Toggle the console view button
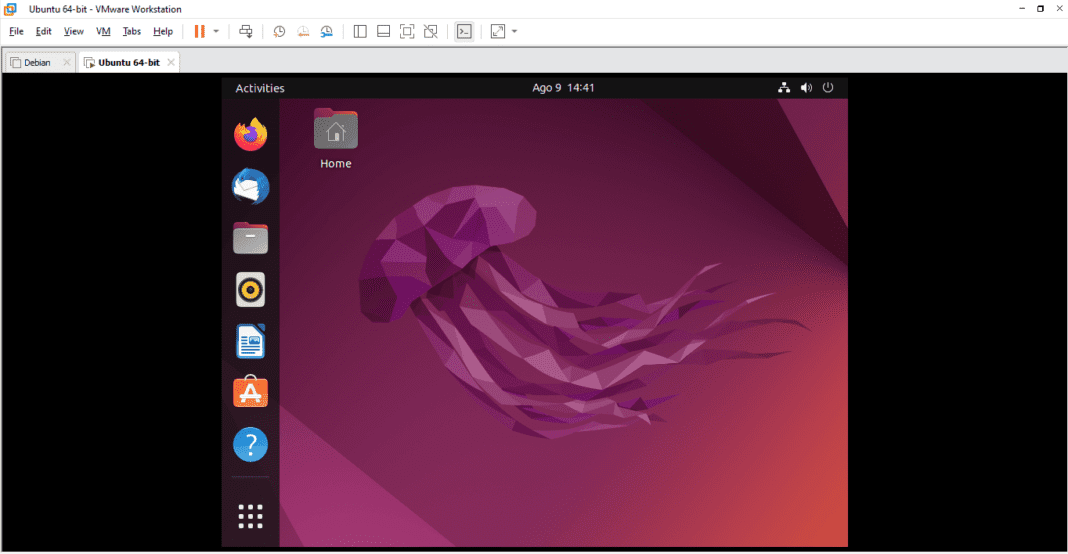Viewport: 1068px width, 554px height. (x=463, y=31)
